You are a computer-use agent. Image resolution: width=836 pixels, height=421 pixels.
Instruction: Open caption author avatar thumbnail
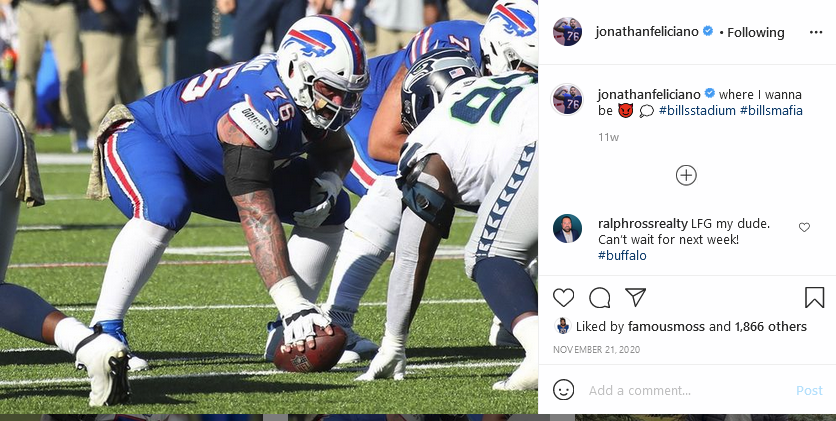point(567,99)
